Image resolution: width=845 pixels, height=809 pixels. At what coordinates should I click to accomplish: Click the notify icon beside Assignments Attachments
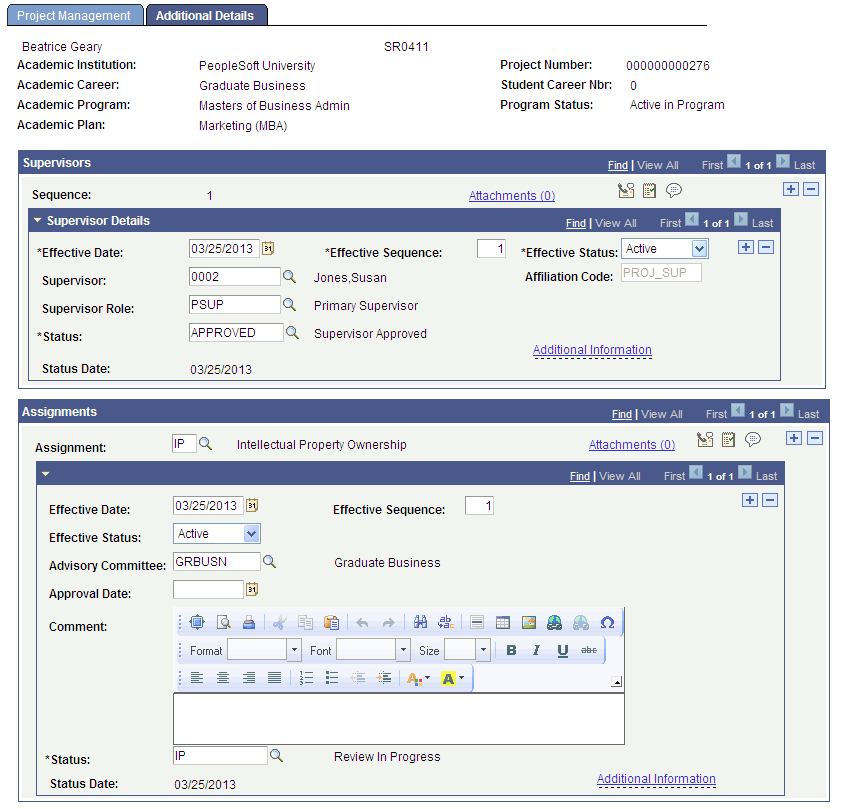point(705,438)
